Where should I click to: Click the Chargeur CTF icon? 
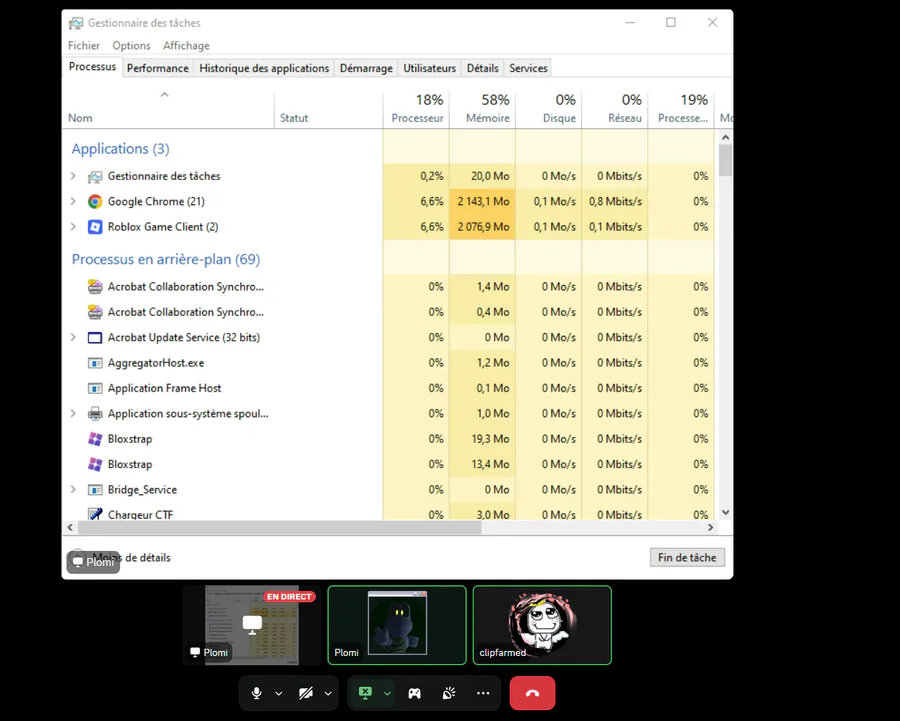95,514
